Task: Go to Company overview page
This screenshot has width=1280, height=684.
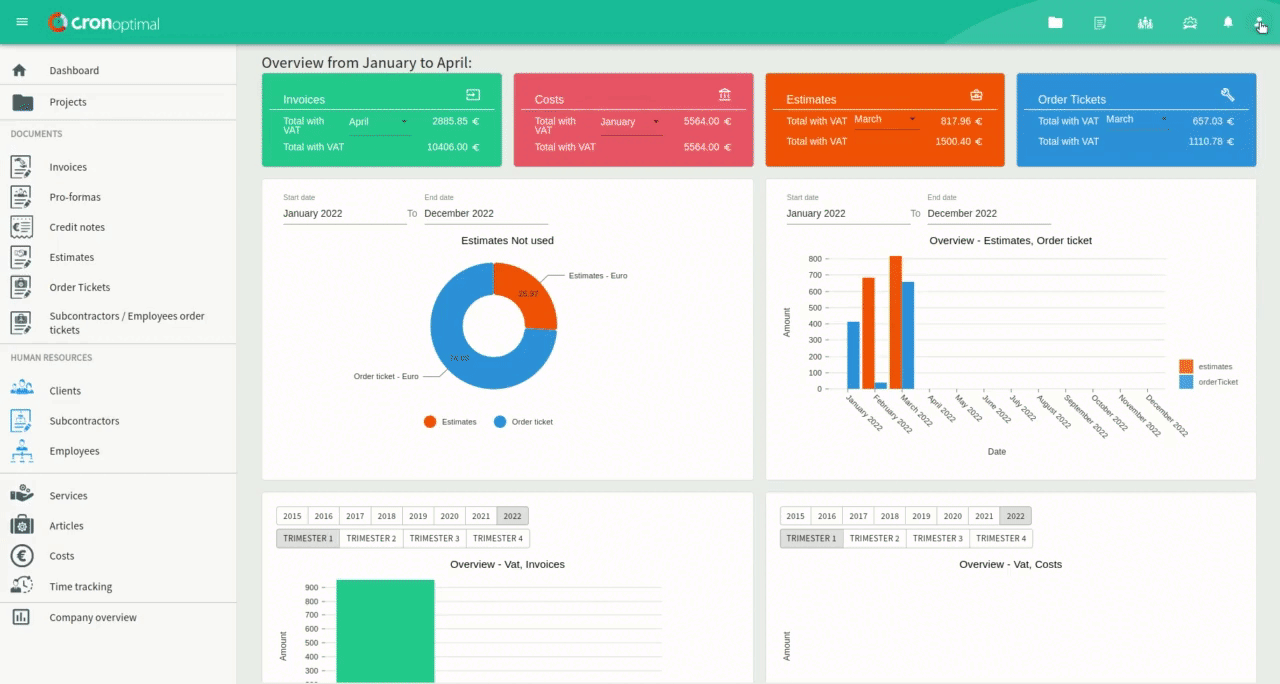Action: coord(93,618)
